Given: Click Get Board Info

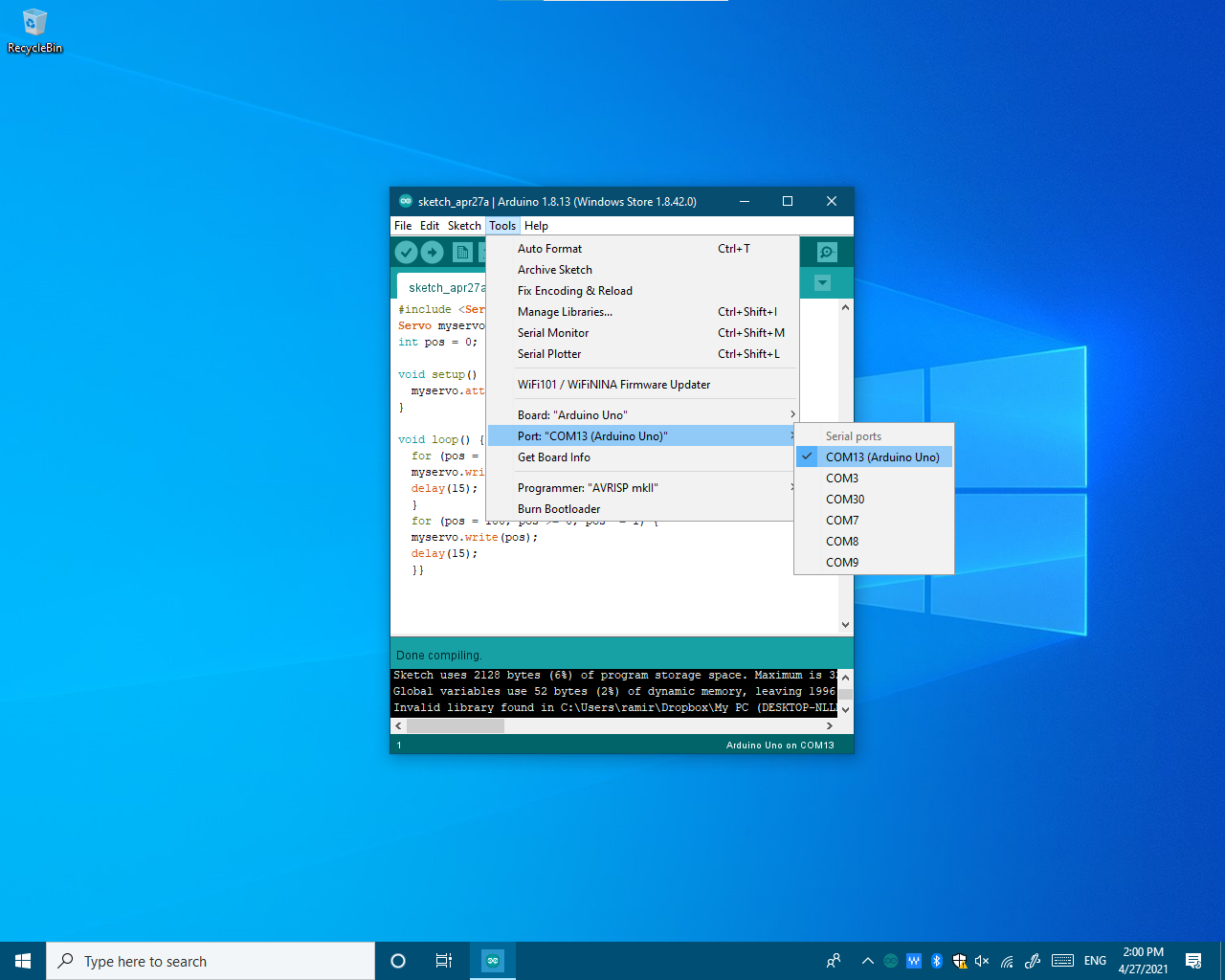Looking at the screenshot, I should coord(555,457).
